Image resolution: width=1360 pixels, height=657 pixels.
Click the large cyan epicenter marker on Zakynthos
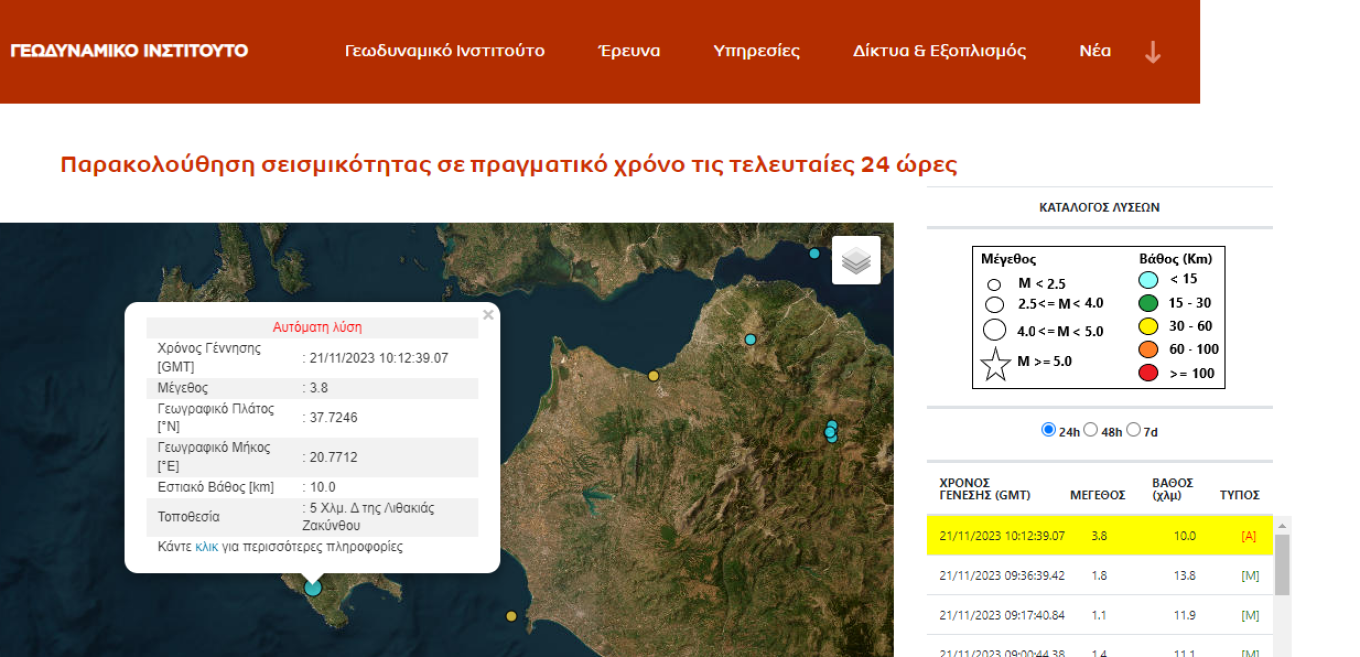313,587
